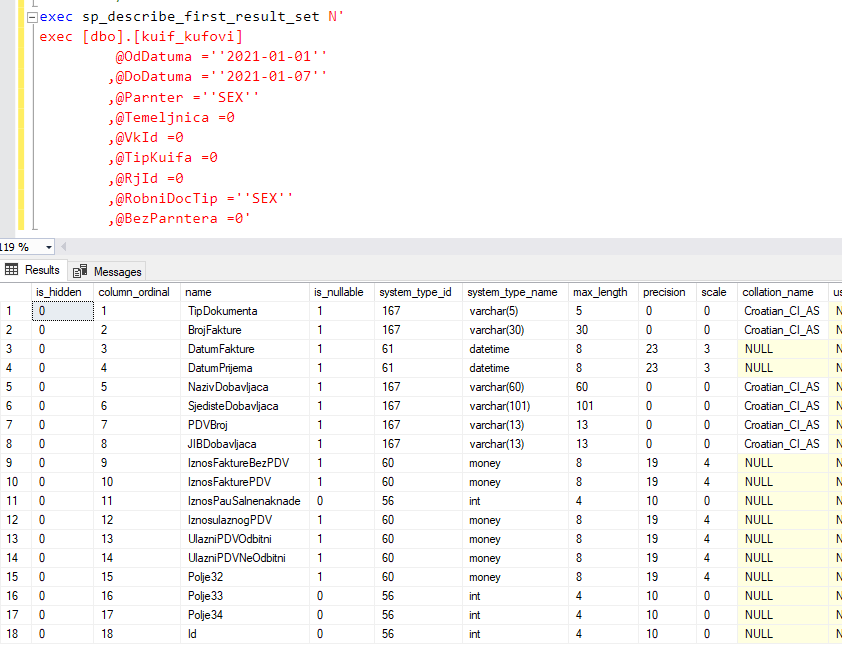The image size is (842, 661).
Task: Click the @OdDatuma parameter line in editor
Action: pyautogui.click(x=221, y=56)
